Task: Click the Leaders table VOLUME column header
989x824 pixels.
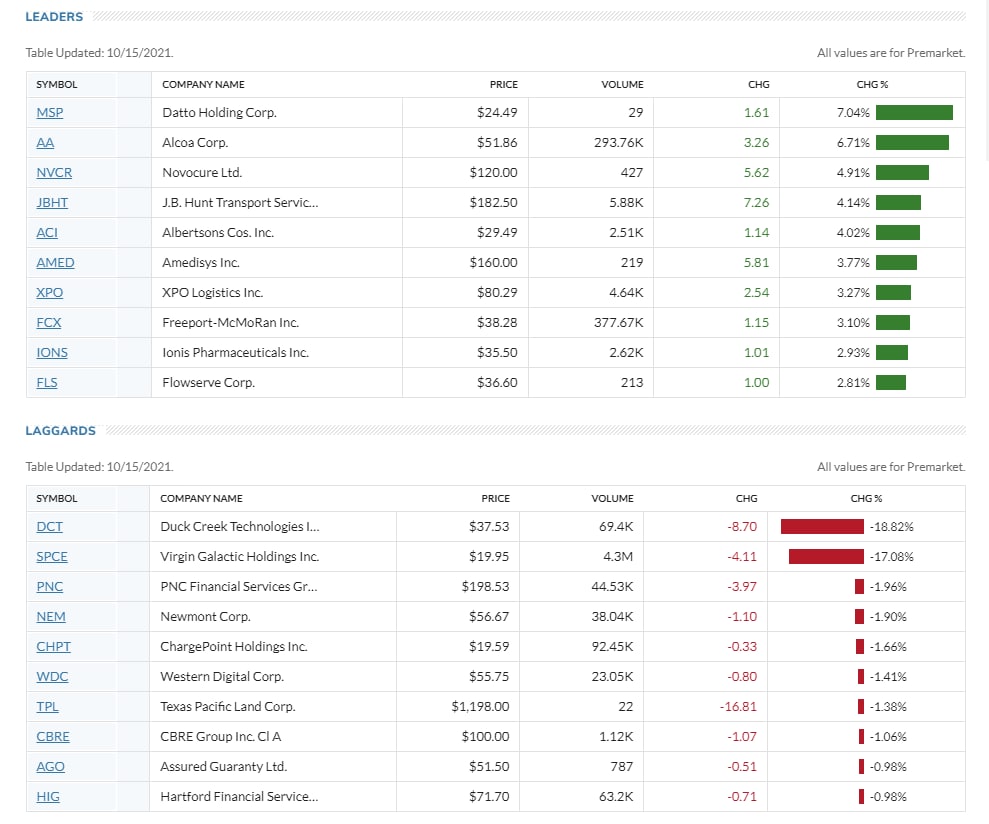Action: click(623, 85)
